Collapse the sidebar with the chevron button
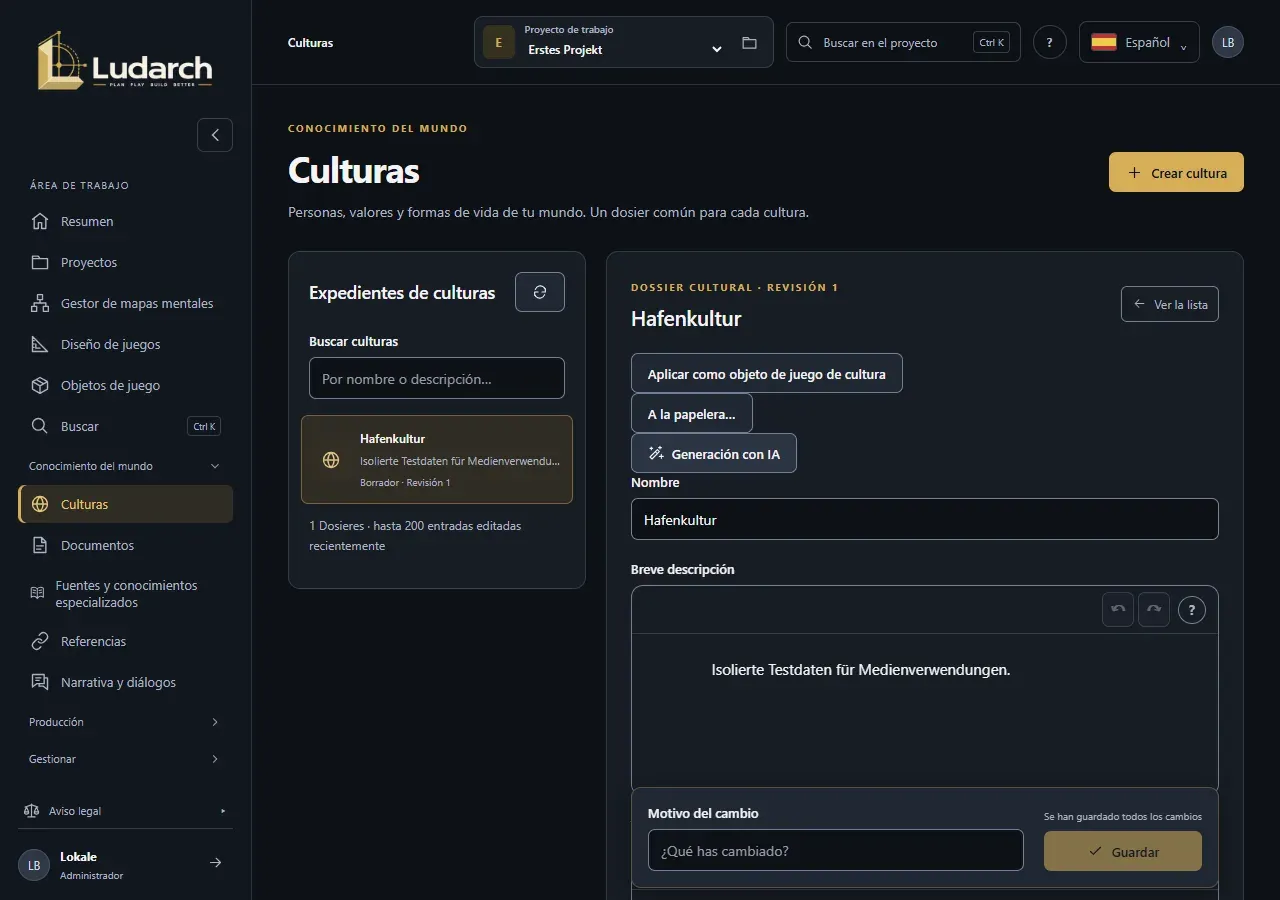This screenshot has height=900, width=1280. pos(215,135)
